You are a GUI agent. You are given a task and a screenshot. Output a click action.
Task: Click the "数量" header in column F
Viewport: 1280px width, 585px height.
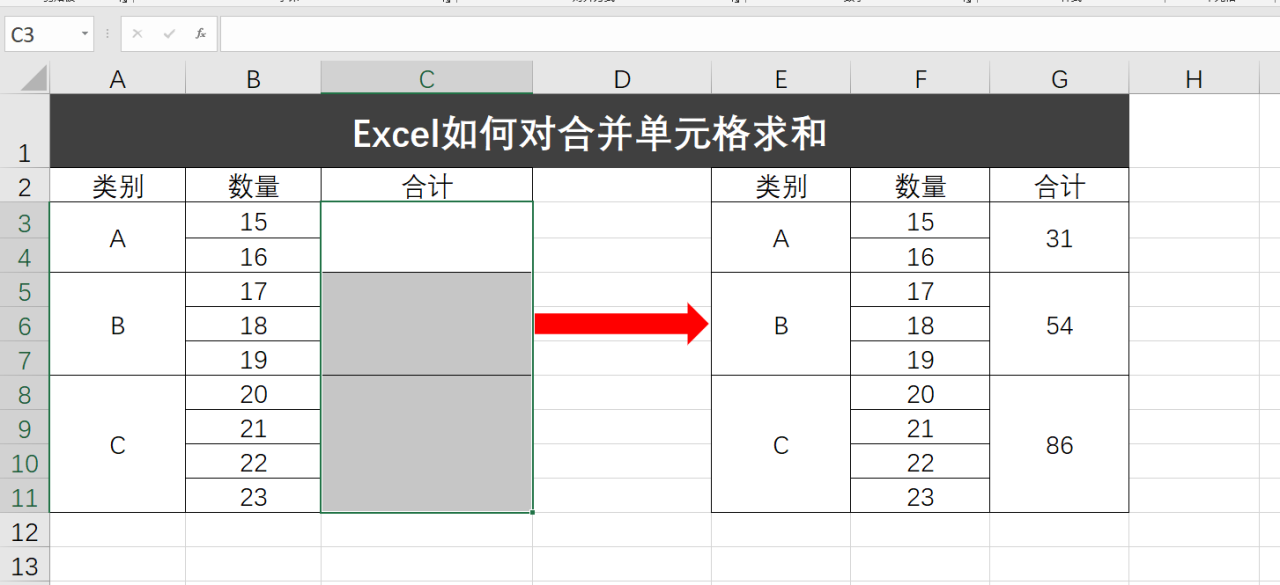920,186
